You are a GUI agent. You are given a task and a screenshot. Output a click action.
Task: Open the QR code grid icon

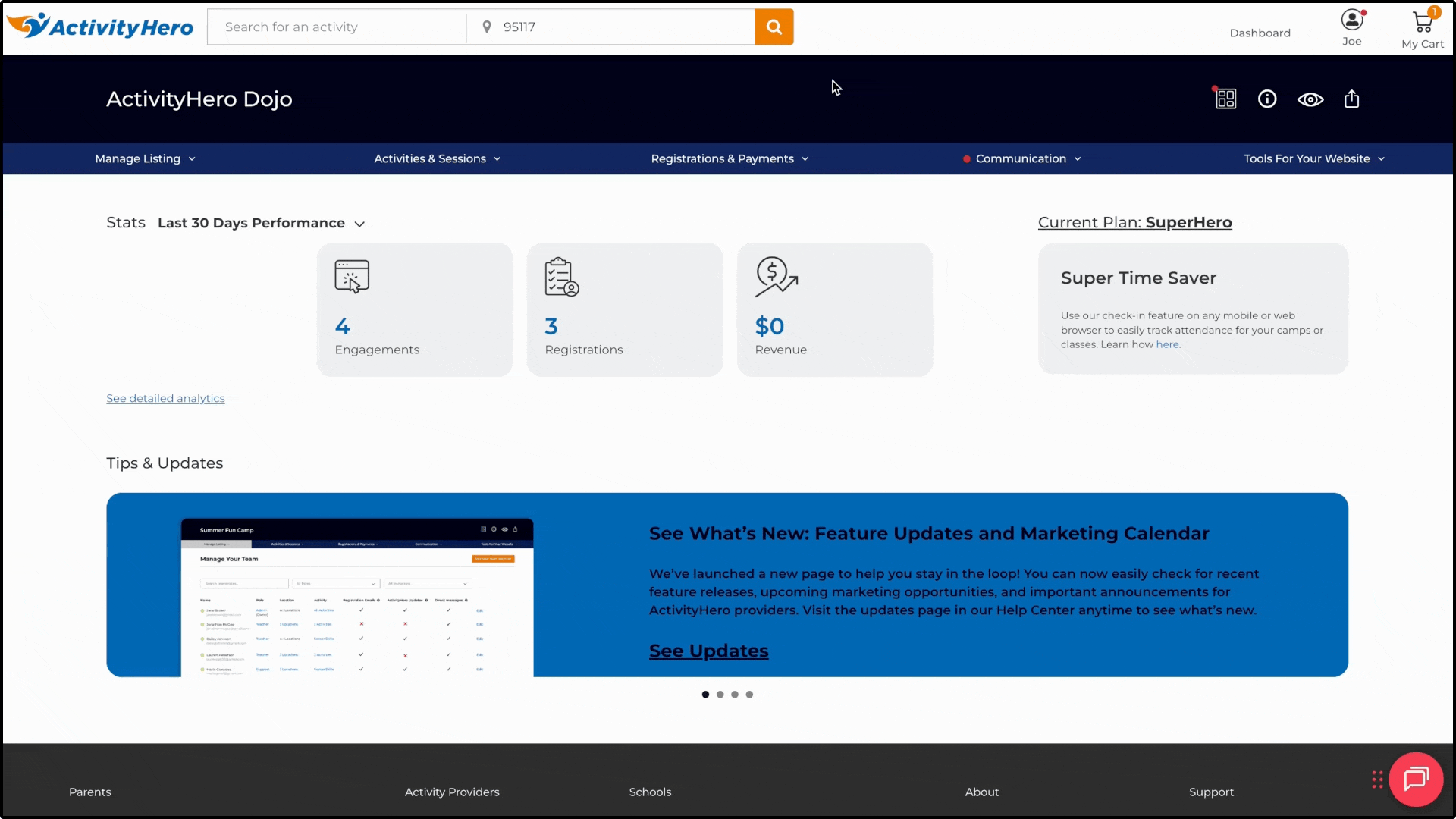[1225, 99]
